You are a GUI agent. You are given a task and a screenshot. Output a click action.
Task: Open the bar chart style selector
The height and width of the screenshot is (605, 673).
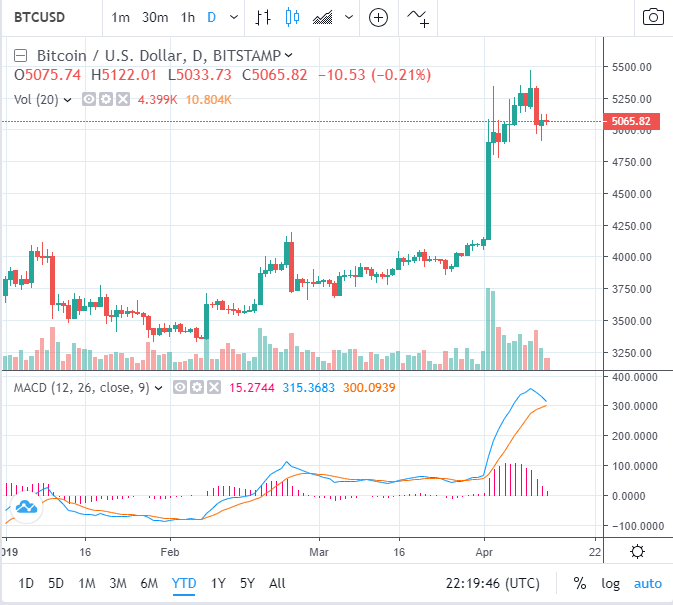(263, 17)
